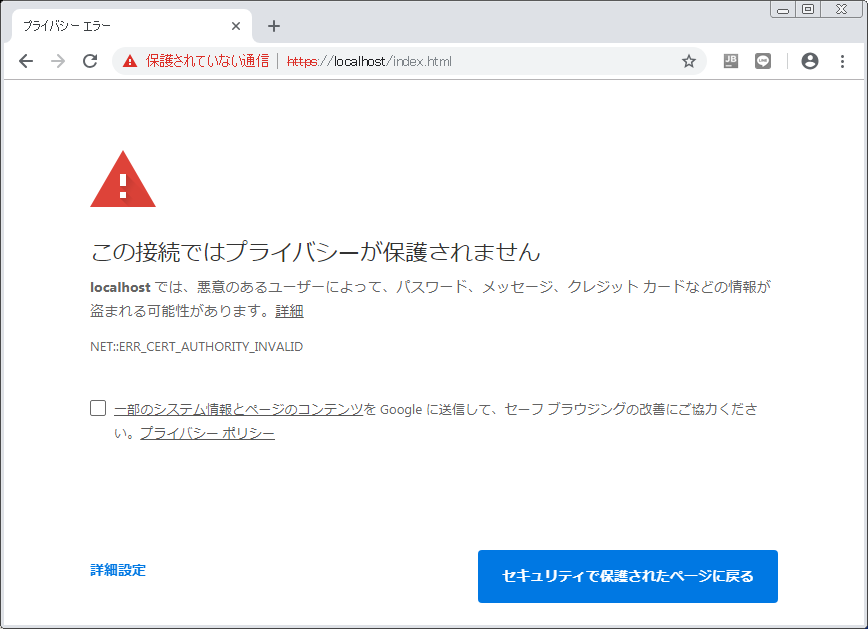Close the プライバシー エラー tab

click(236, 26)
